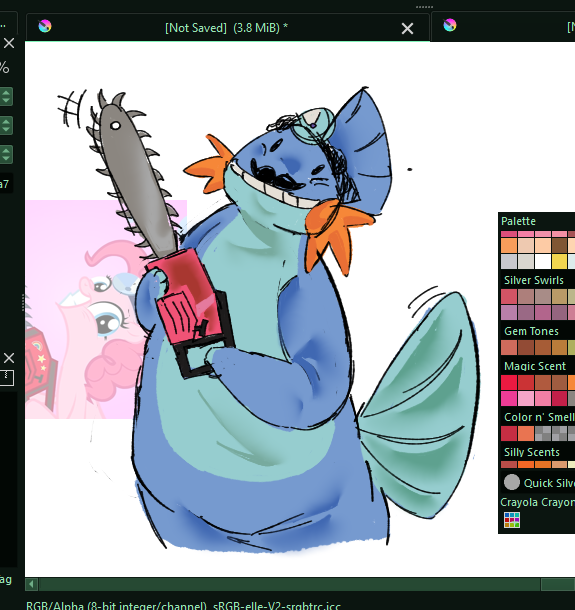Pick the bright crimson swatch in Magic Scent
The image size is (575, 610).
(x=508, y=382)
